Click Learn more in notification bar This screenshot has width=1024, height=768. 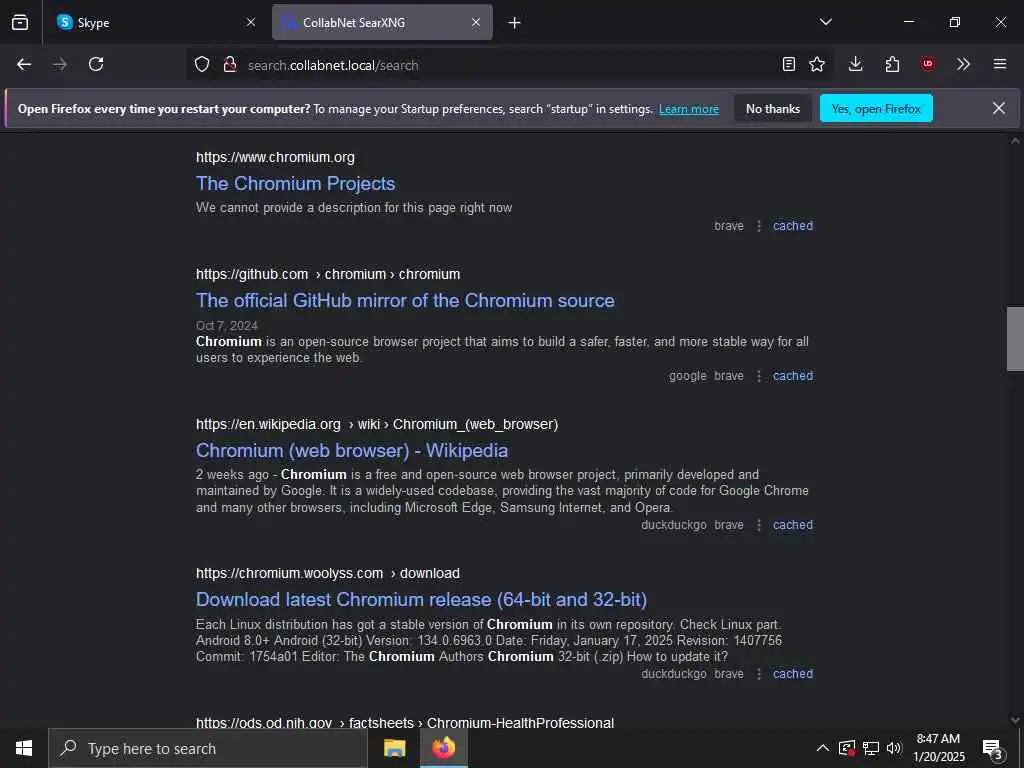pyautogui.click(x=689, y=109)
